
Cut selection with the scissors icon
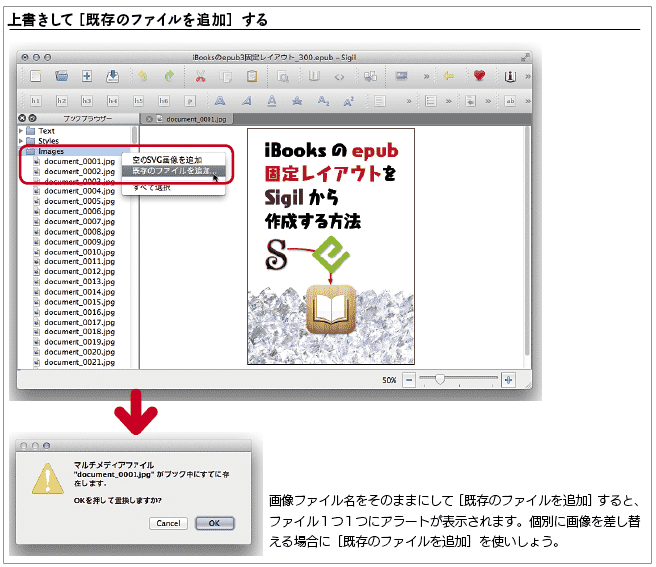coord(200,76)
